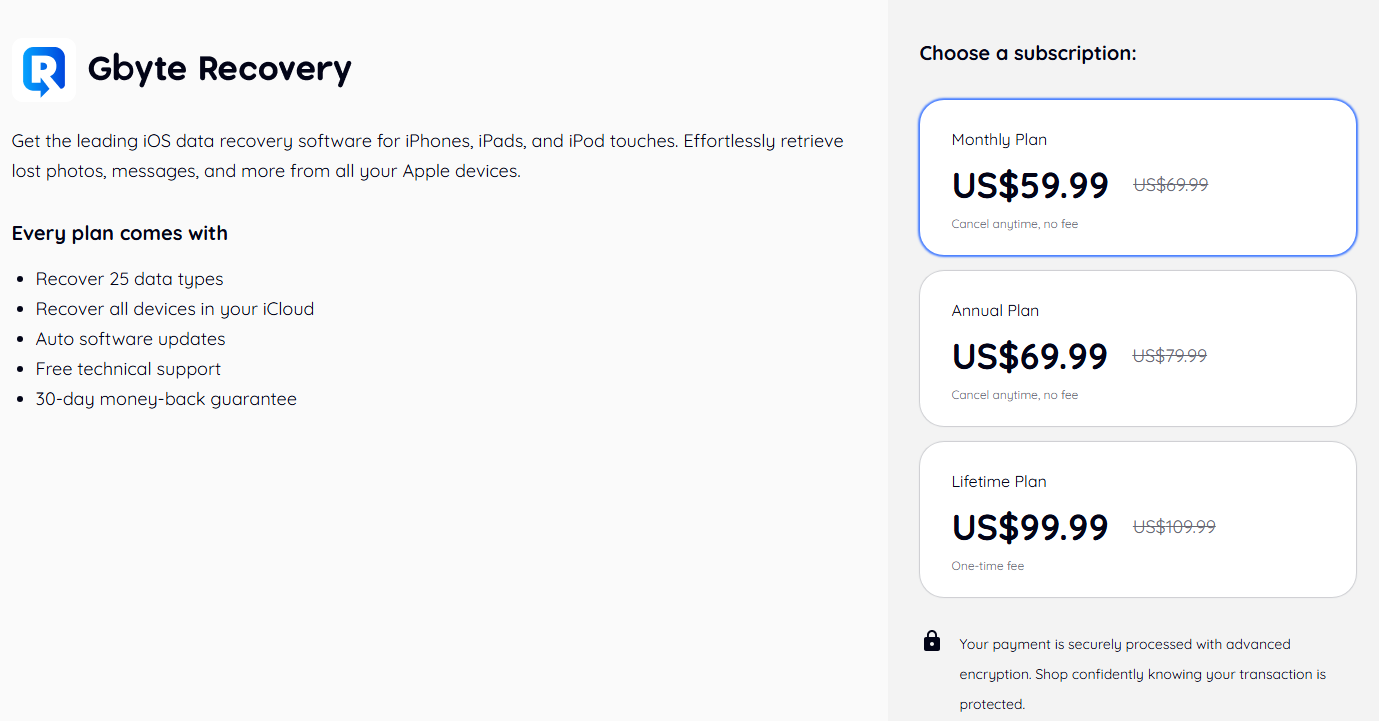Select the Annual Plan subscription card
The image size is (1379, 721).
1138,348
